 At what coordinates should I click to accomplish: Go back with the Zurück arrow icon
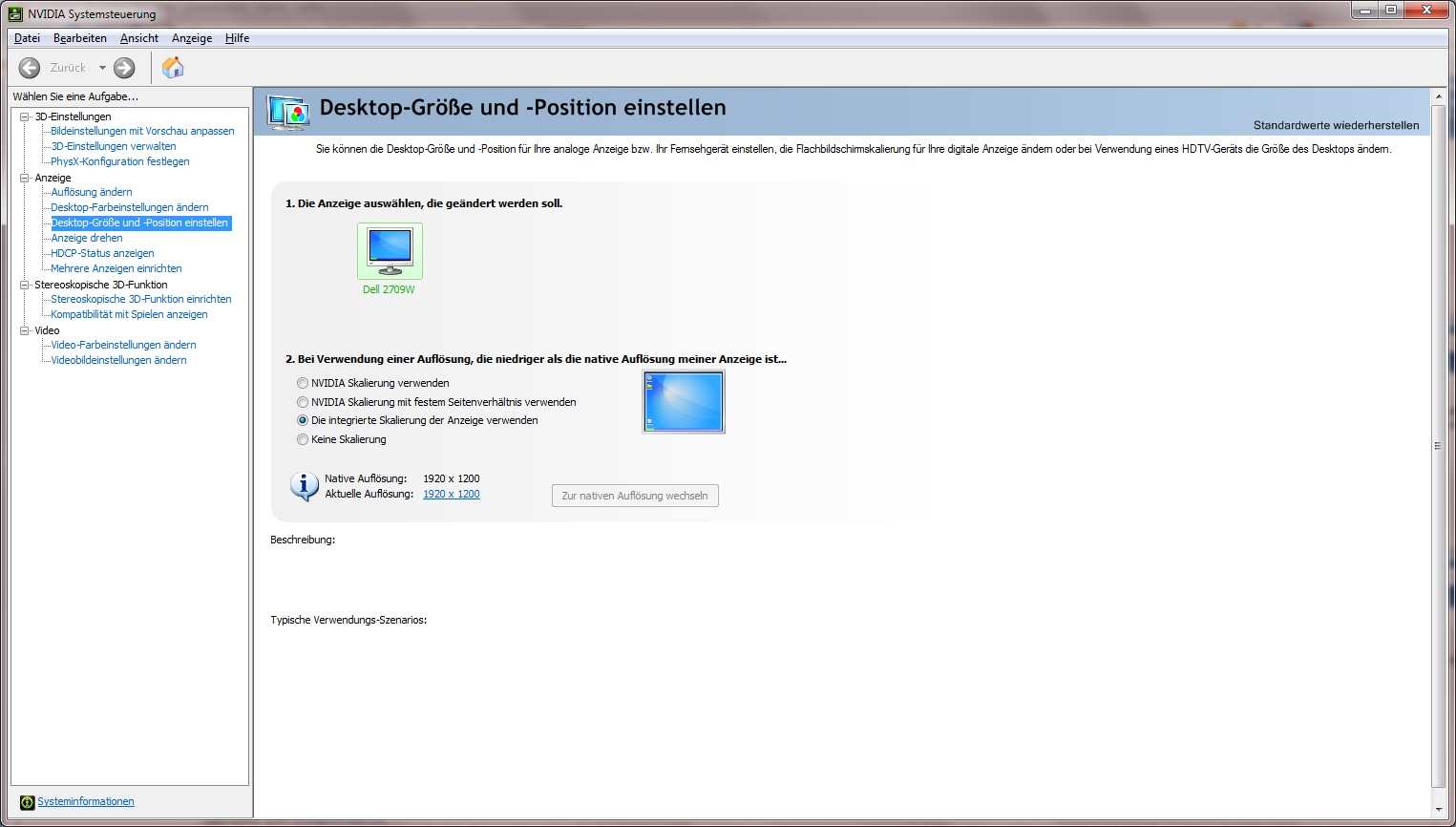coord(30,68)
